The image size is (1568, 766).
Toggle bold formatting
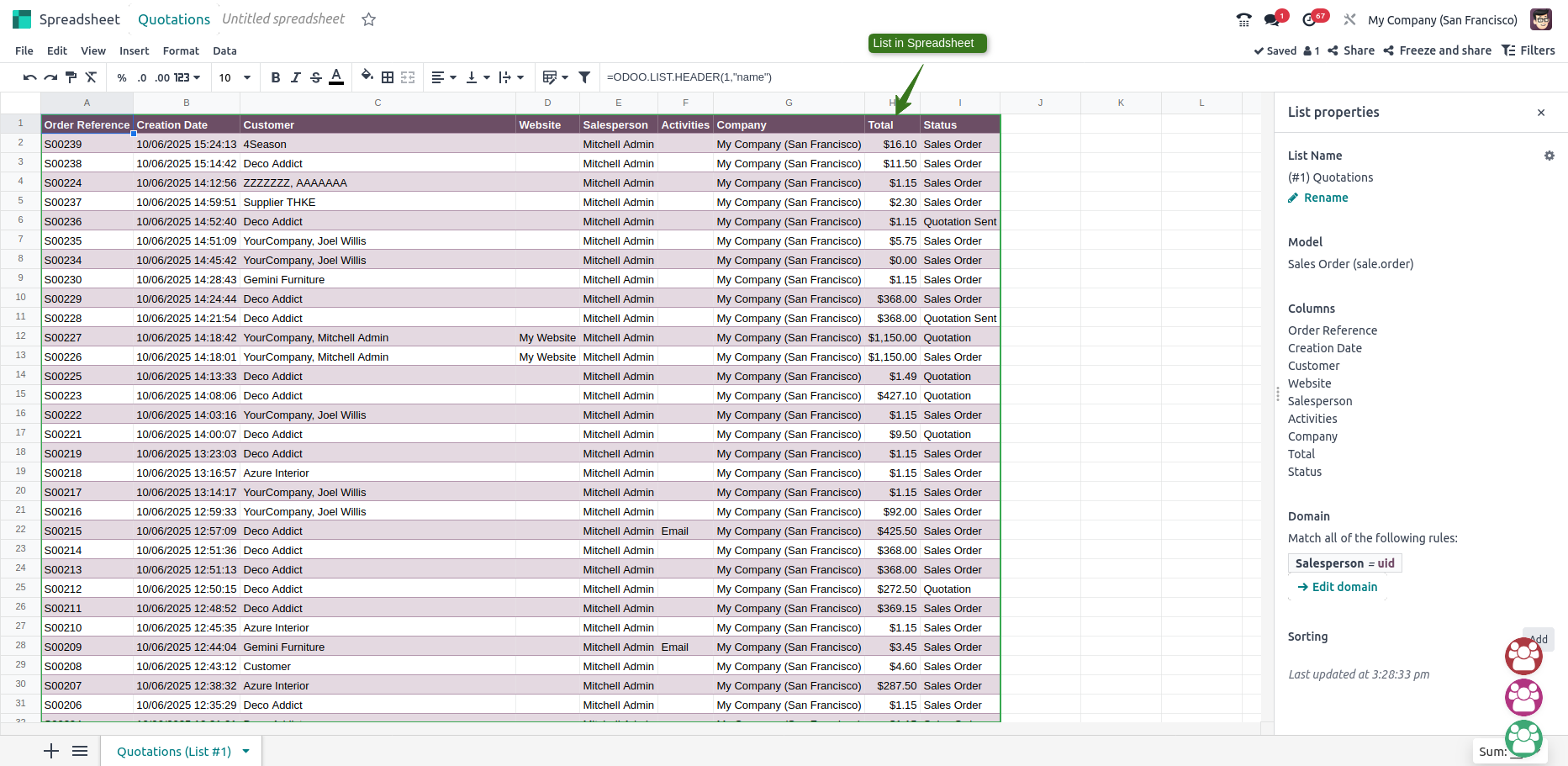[x=276, y=77]
